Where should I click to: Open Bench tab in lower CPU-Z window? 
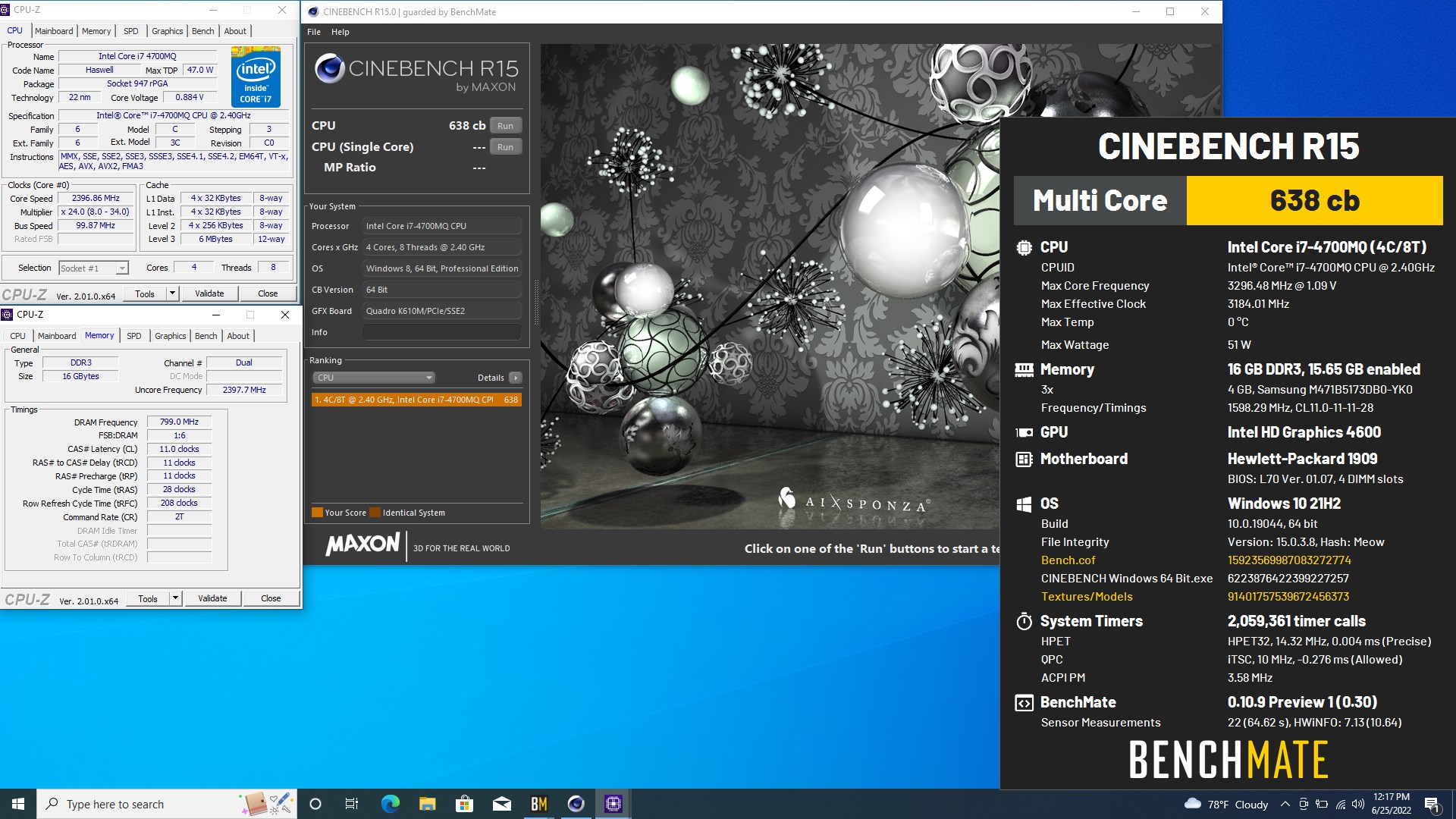point(206,336)
